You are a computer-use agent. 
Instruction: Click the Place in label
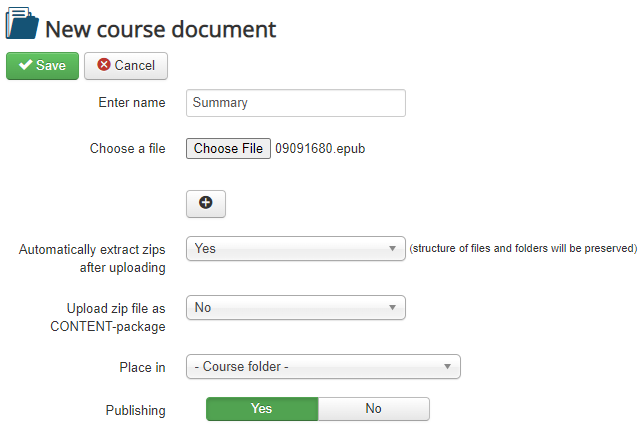[x=142, y=368]
